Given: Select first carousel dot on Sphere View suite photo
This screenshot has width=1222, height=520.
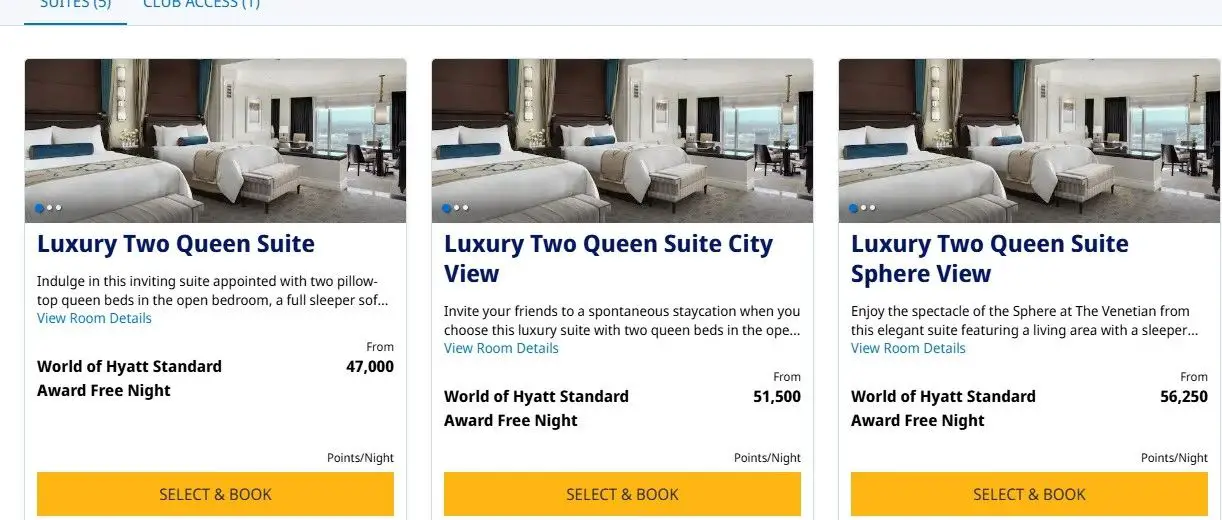Looking at the screenshot, I should coord(853,208).
